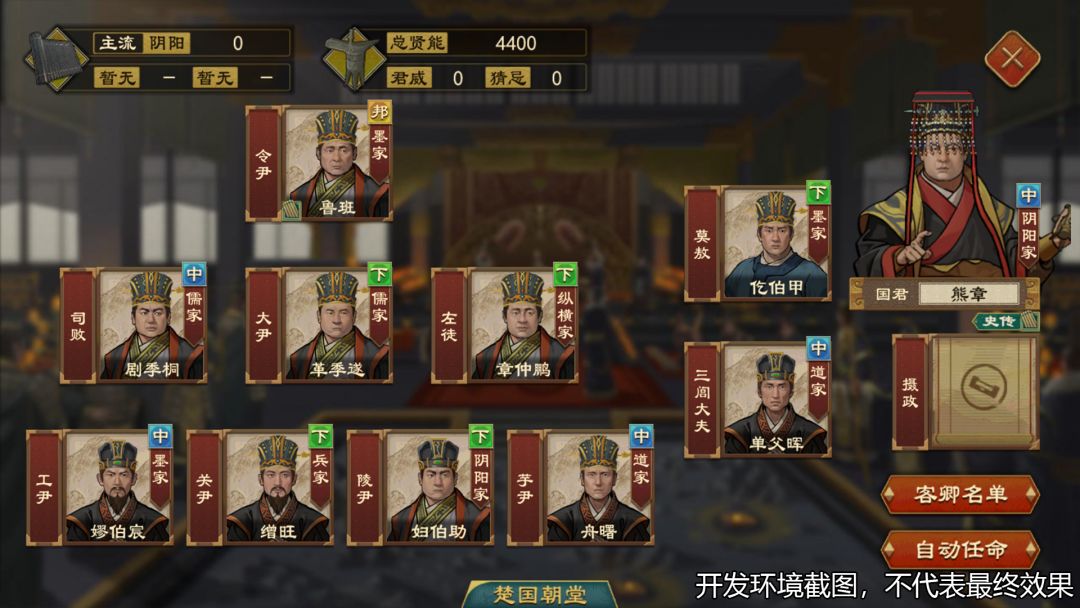The width and height of the screenshot is (1080, 608).
Task: Select the 楚国朝堂 tab at bottom
Action: (x=540, y=594)
